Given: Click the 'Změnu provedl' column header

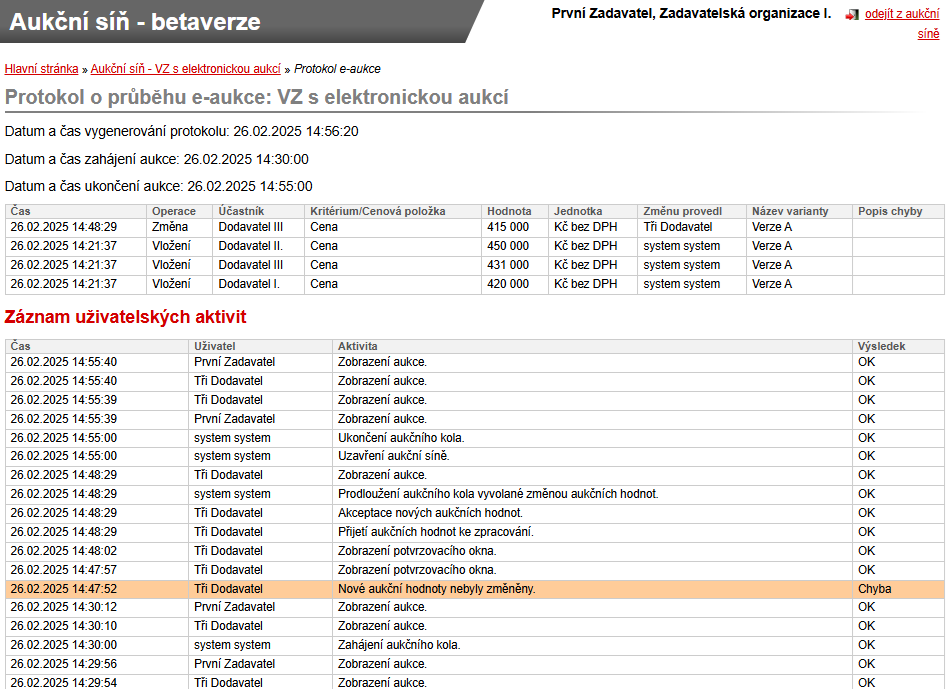Looking at the screenshot, I should 682,211.
